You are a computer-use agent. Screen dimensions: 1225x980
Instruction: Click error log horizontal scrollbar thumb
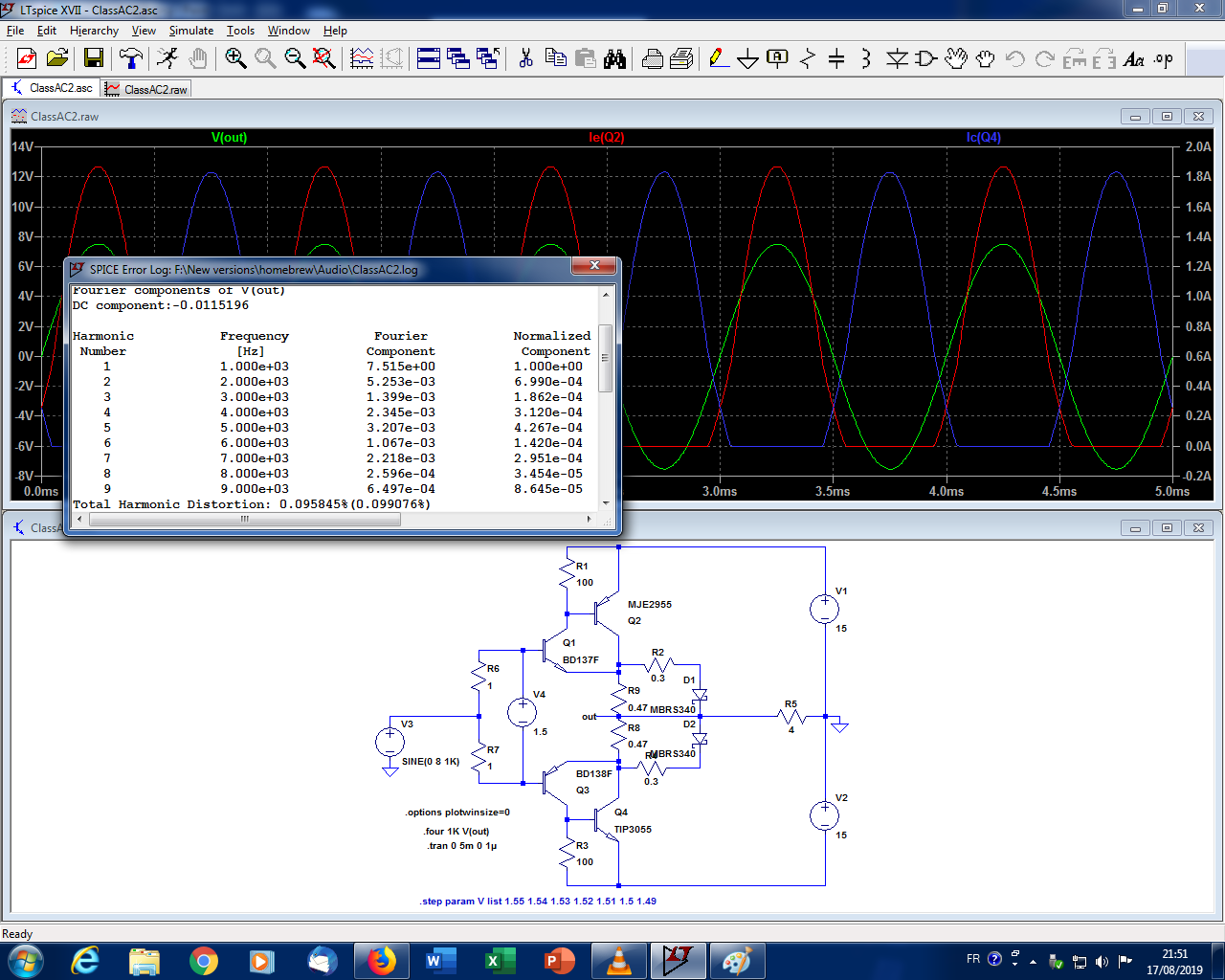click(245, 519)
